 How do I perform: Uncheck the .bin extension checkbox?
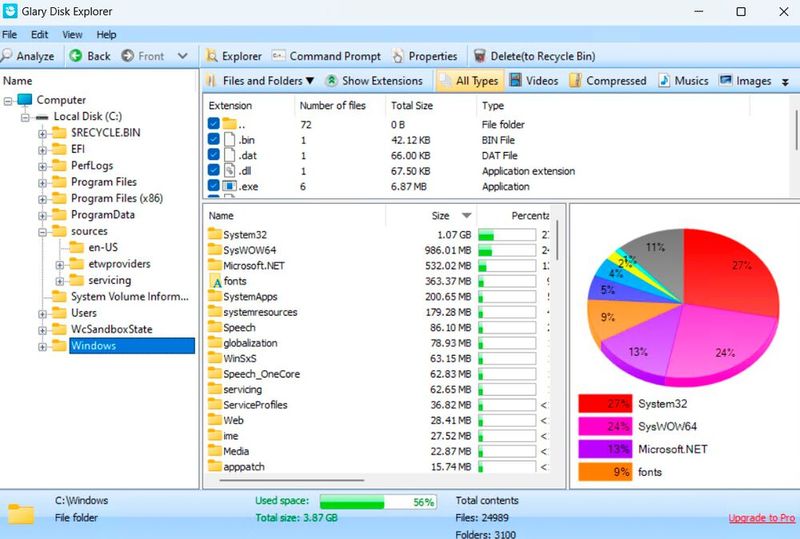click(214, 139)
